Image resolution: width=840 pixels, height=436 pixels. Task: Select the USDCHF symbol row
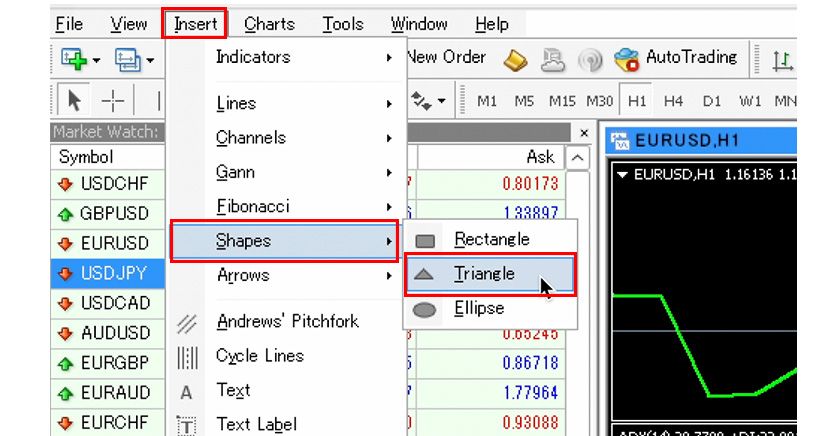pos(108,184)
